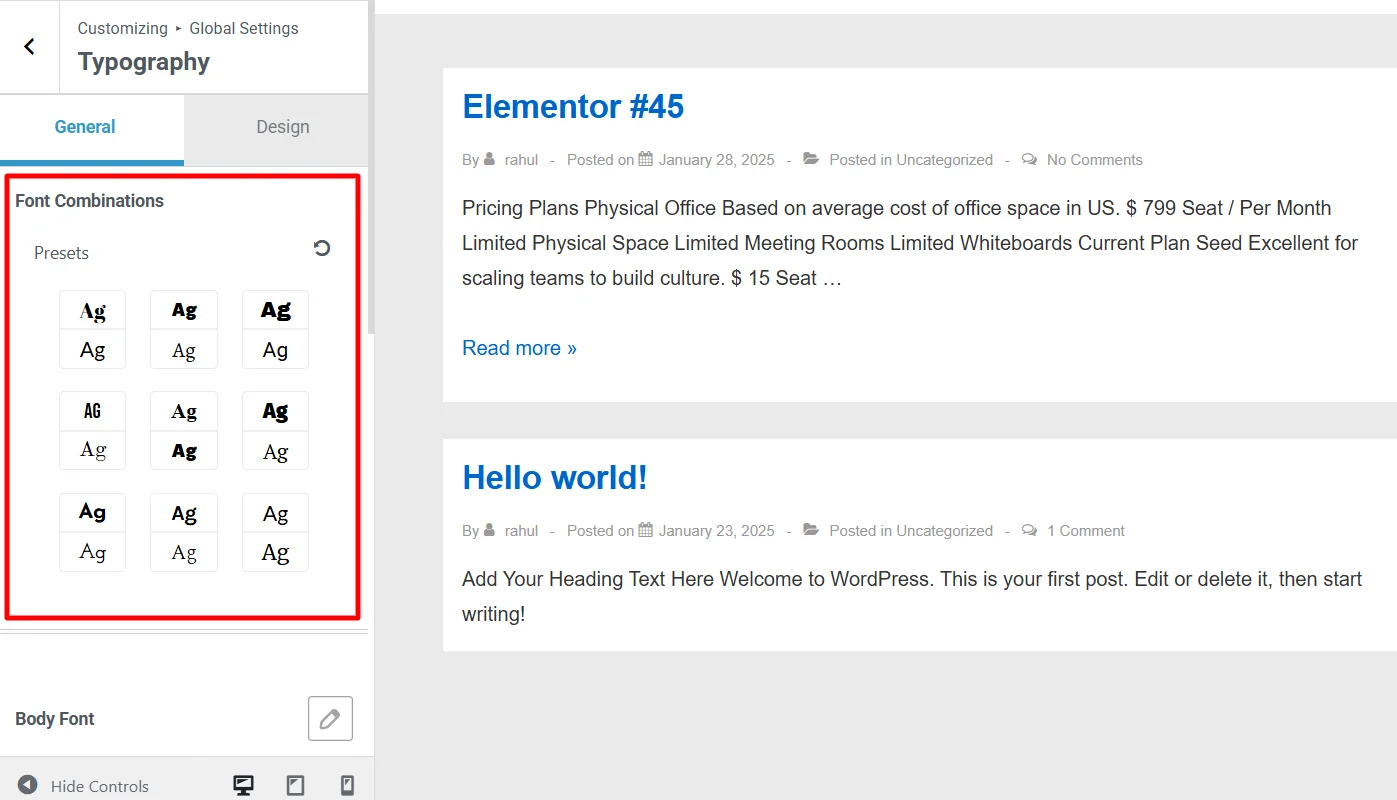Select first font preset in bottom row
The height and width of the screenshot is (800, 1397).
point(93,532)
